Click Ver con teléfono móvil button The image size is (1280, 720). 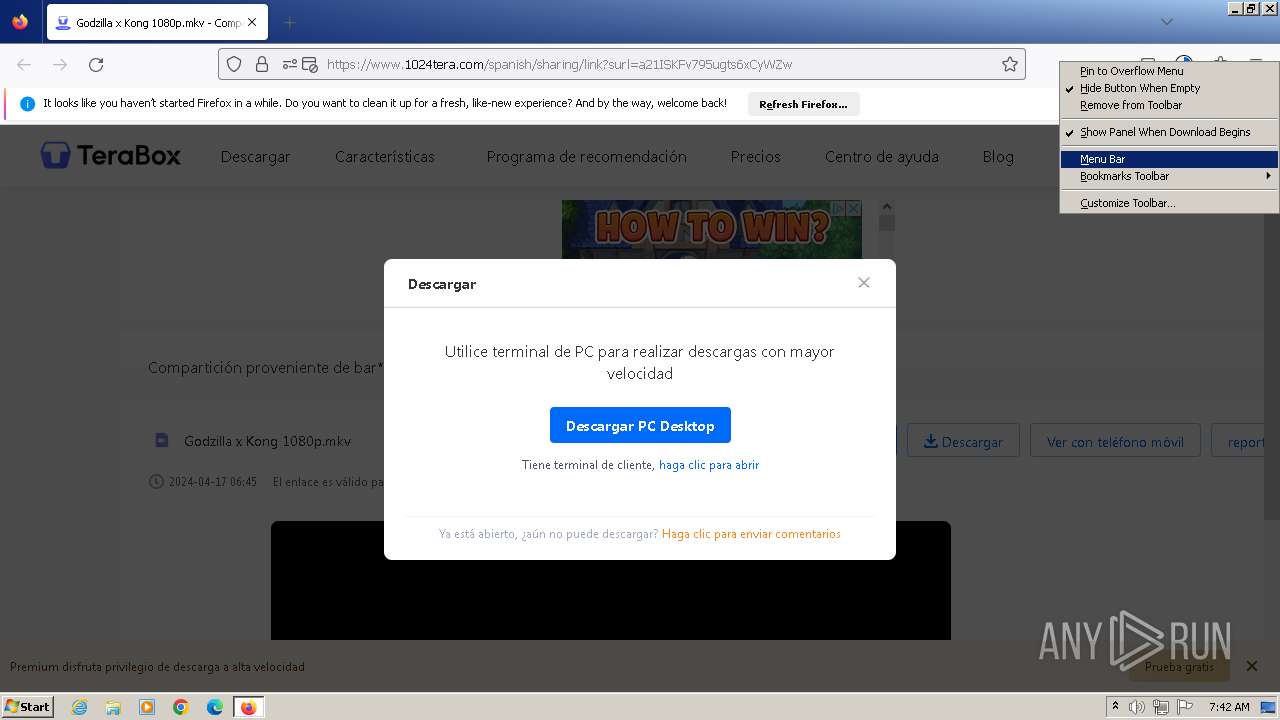coord(1115,441)
